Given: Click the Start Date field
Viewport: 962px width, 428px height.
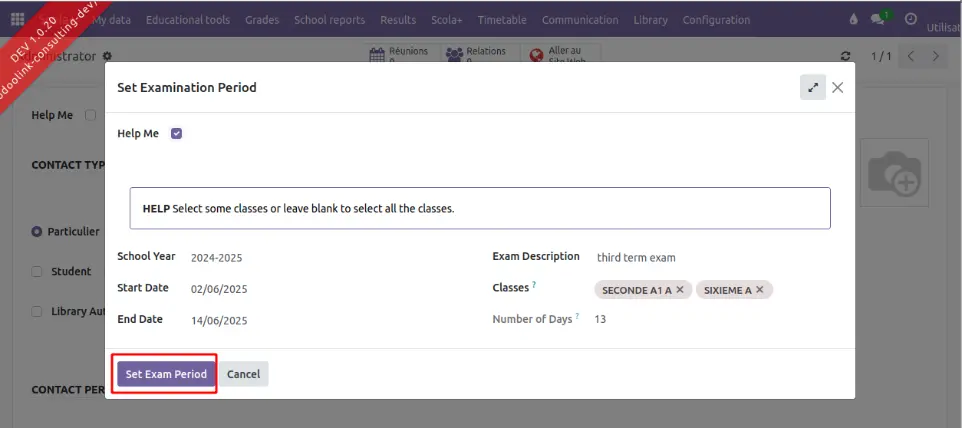Looking at the screenshot, I should (x=219, y=290).
